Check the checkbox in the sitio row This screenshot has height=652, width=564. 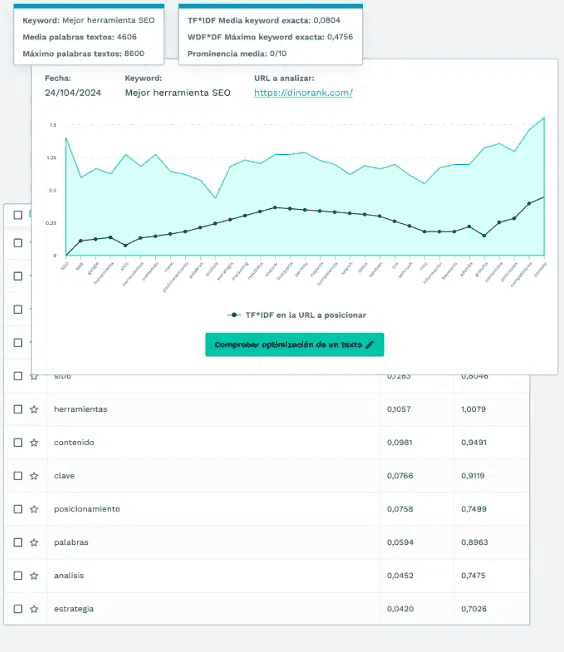[18, 376]
